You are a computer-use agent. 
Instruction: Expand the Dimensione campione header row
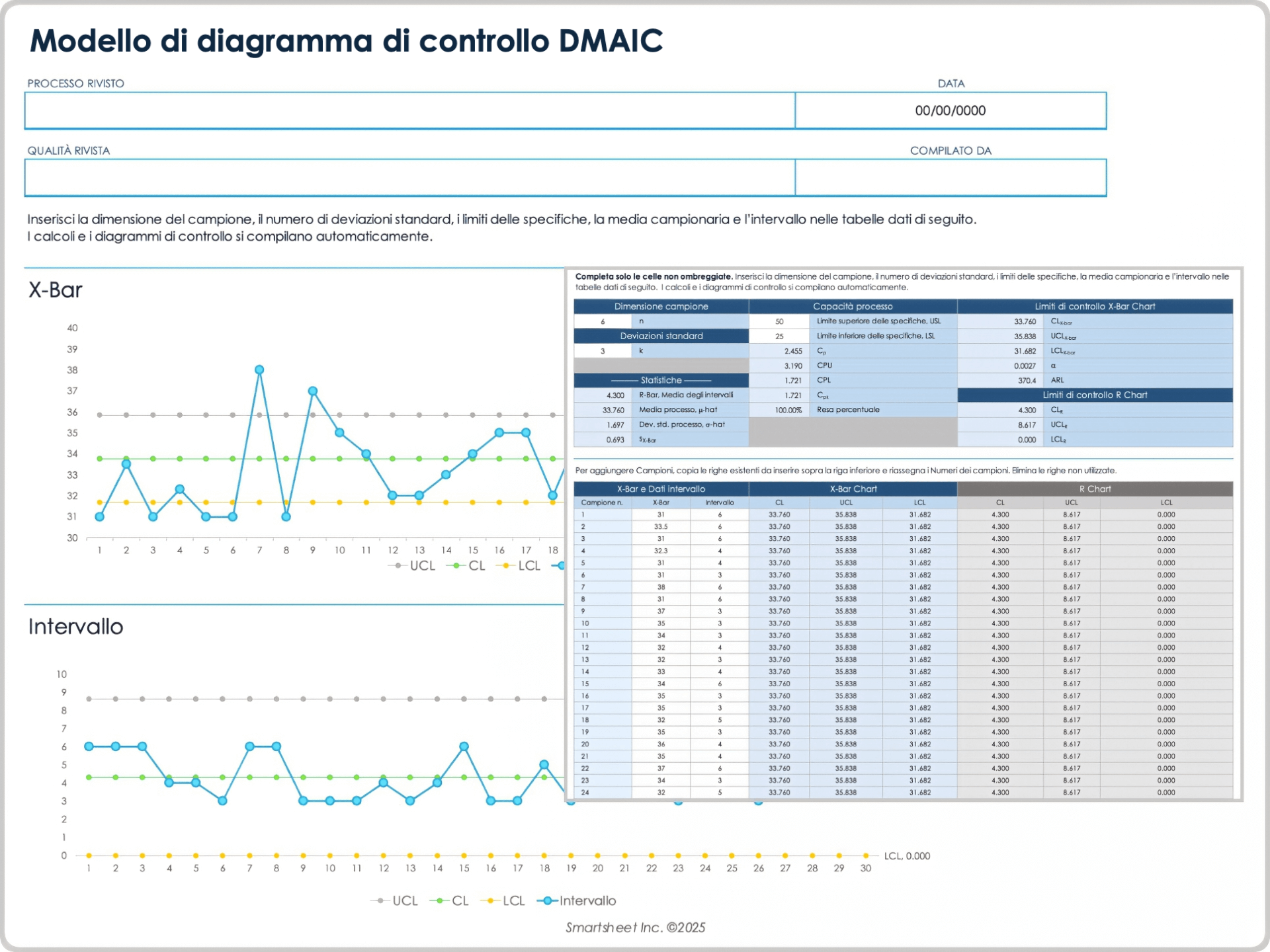point(661,306)
